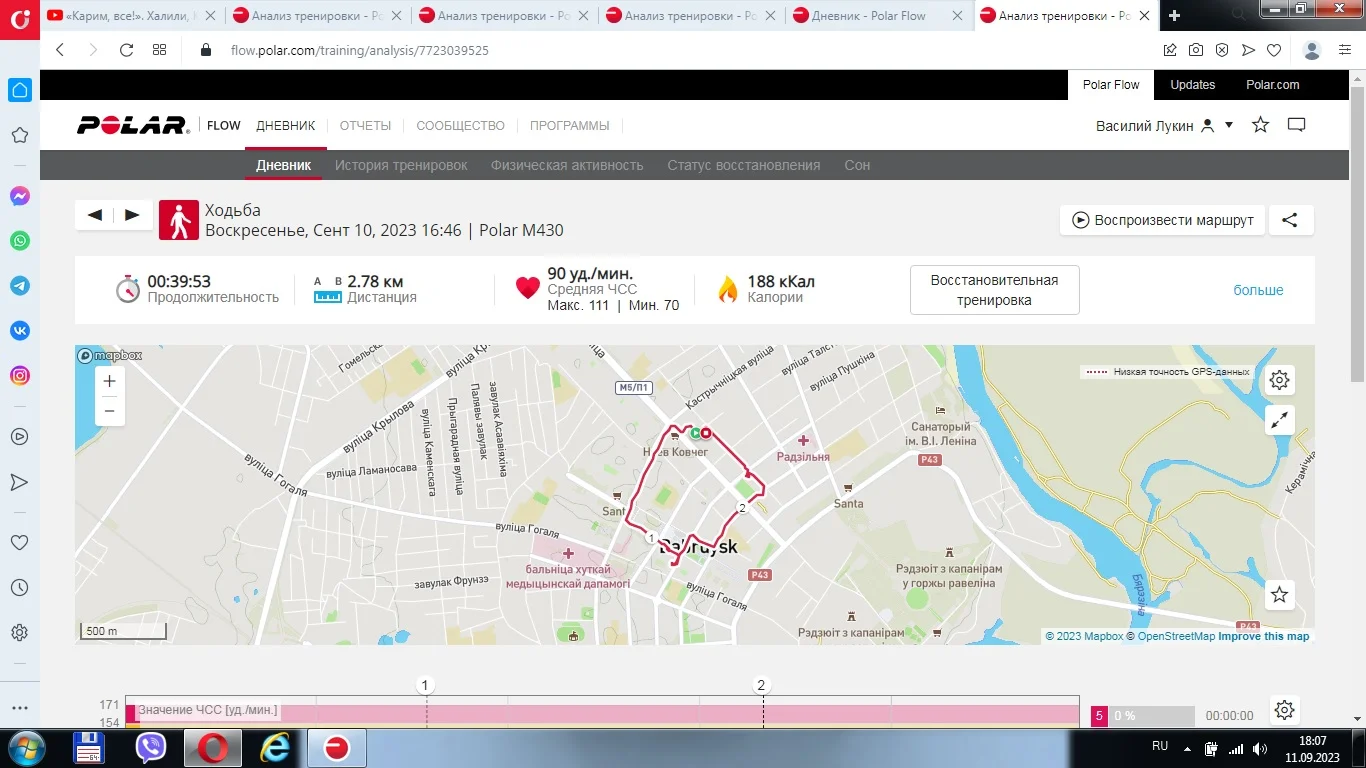Open WhatsApp in Opera sidebar

coord(19,241)
